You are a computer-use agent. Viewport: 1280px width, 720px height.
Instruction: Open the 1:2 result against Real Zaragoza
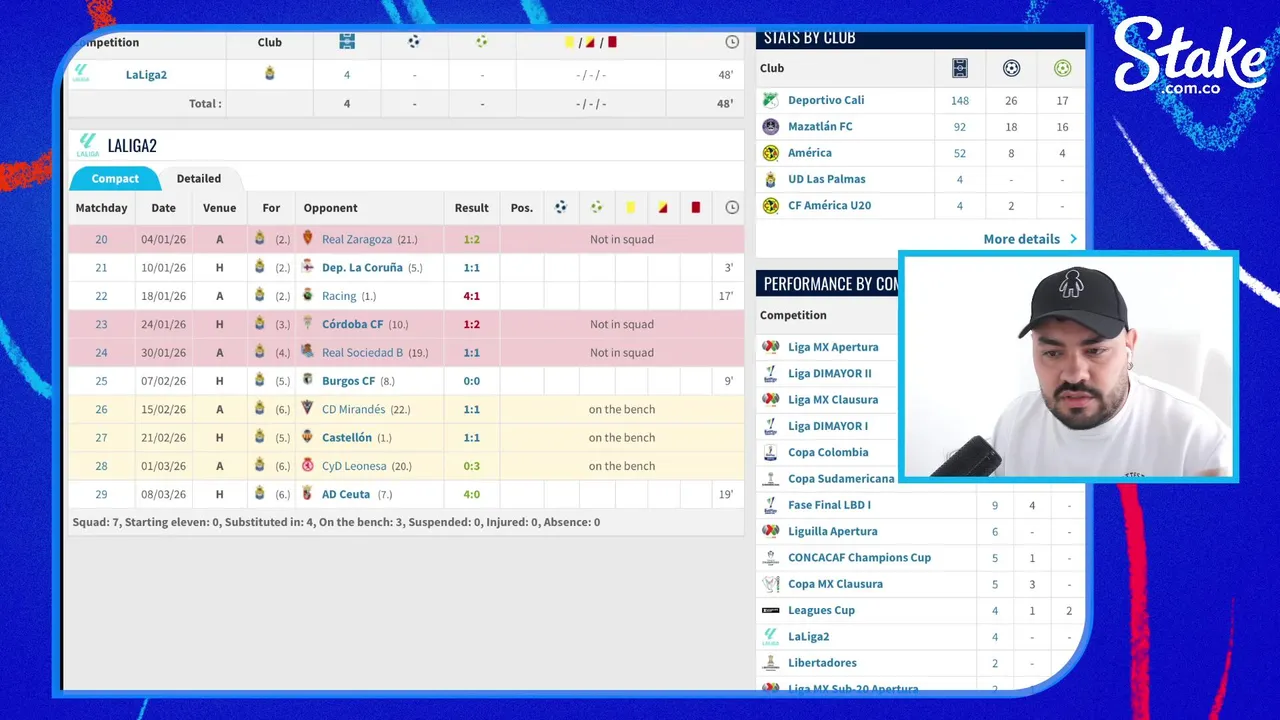[x=472, y=240]
